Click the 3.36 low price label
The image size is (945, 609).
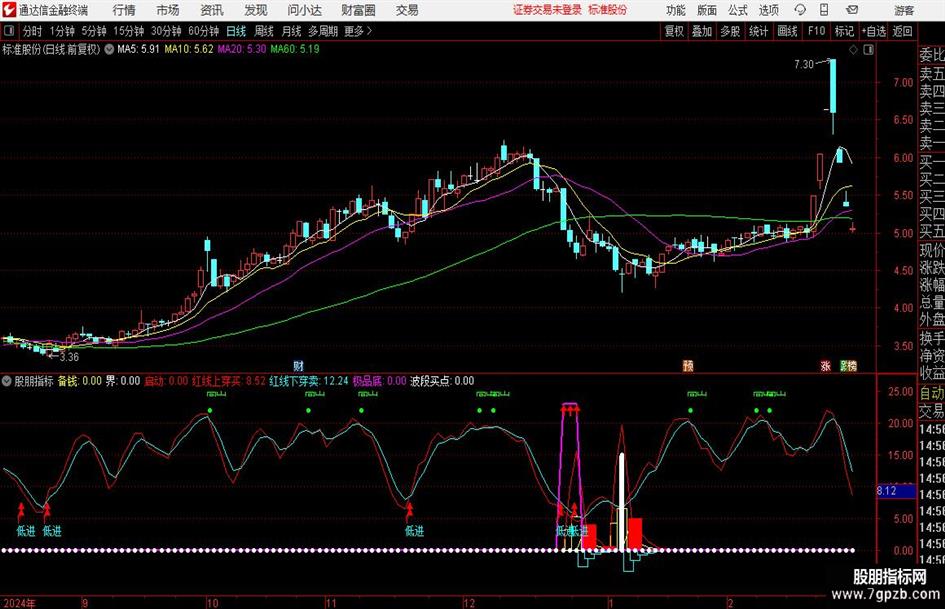tap(69, 357)
